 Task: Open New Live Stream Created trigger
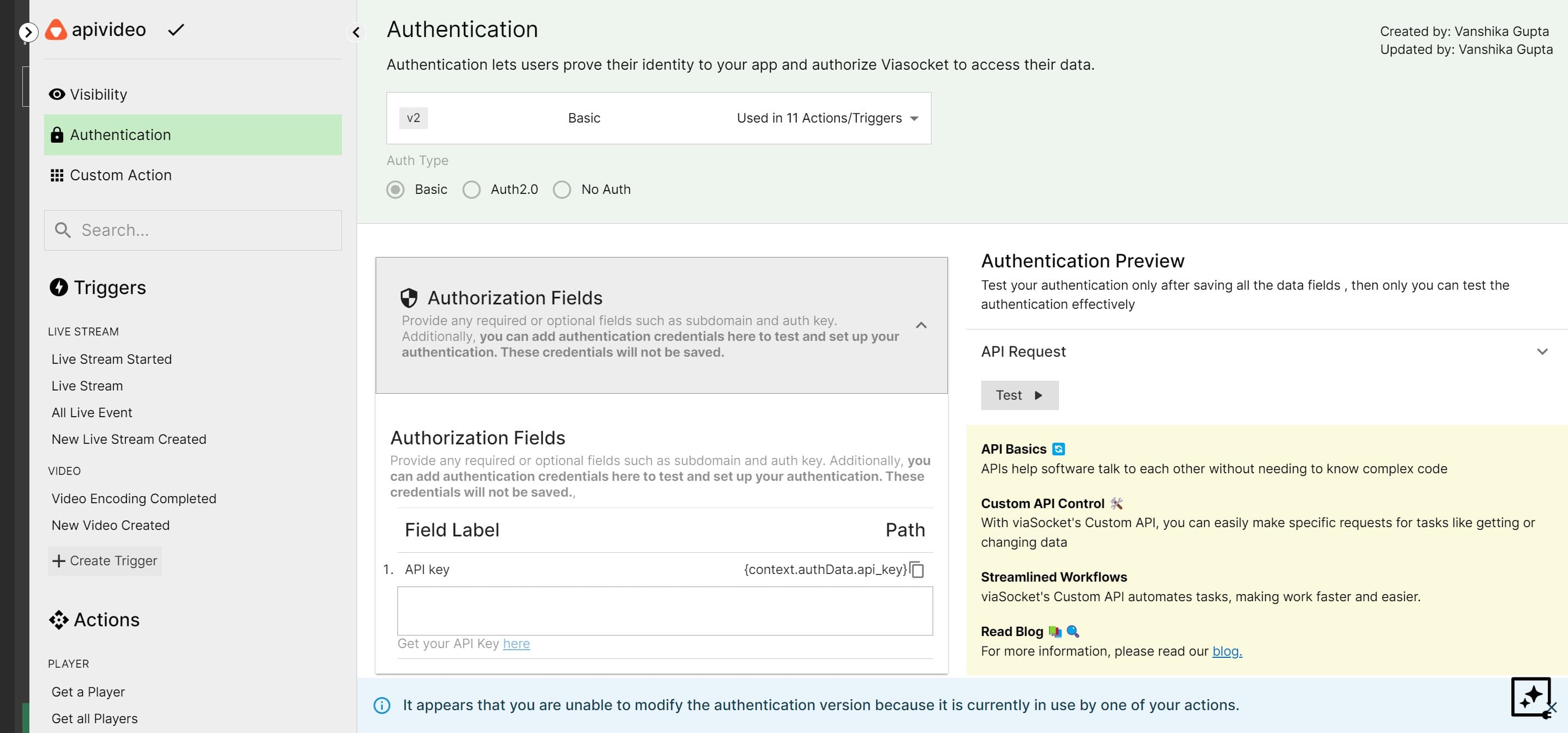[x=129, y=439]
